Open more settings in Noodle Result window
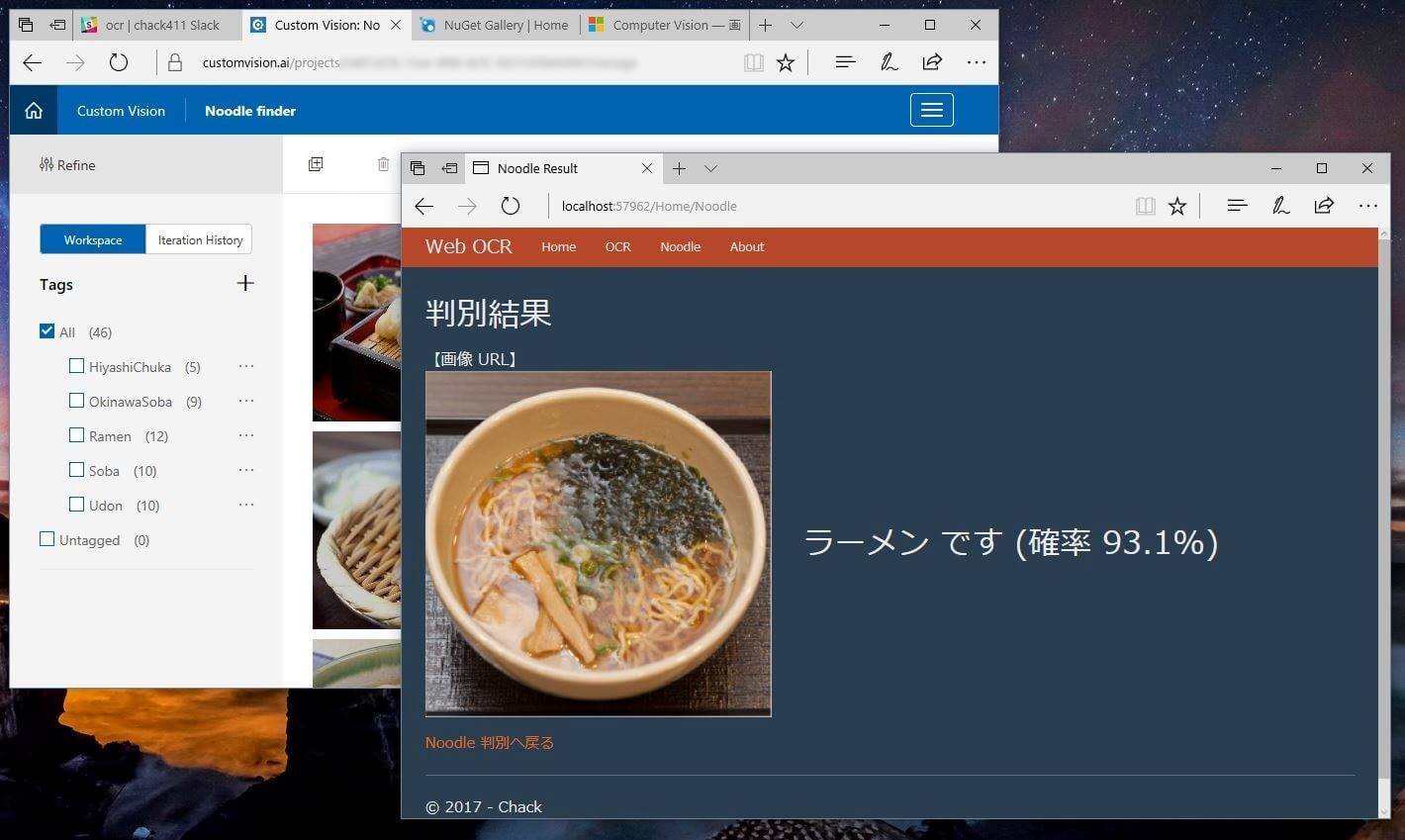Screen dimensions: 1405x840 pos(1368,206)
